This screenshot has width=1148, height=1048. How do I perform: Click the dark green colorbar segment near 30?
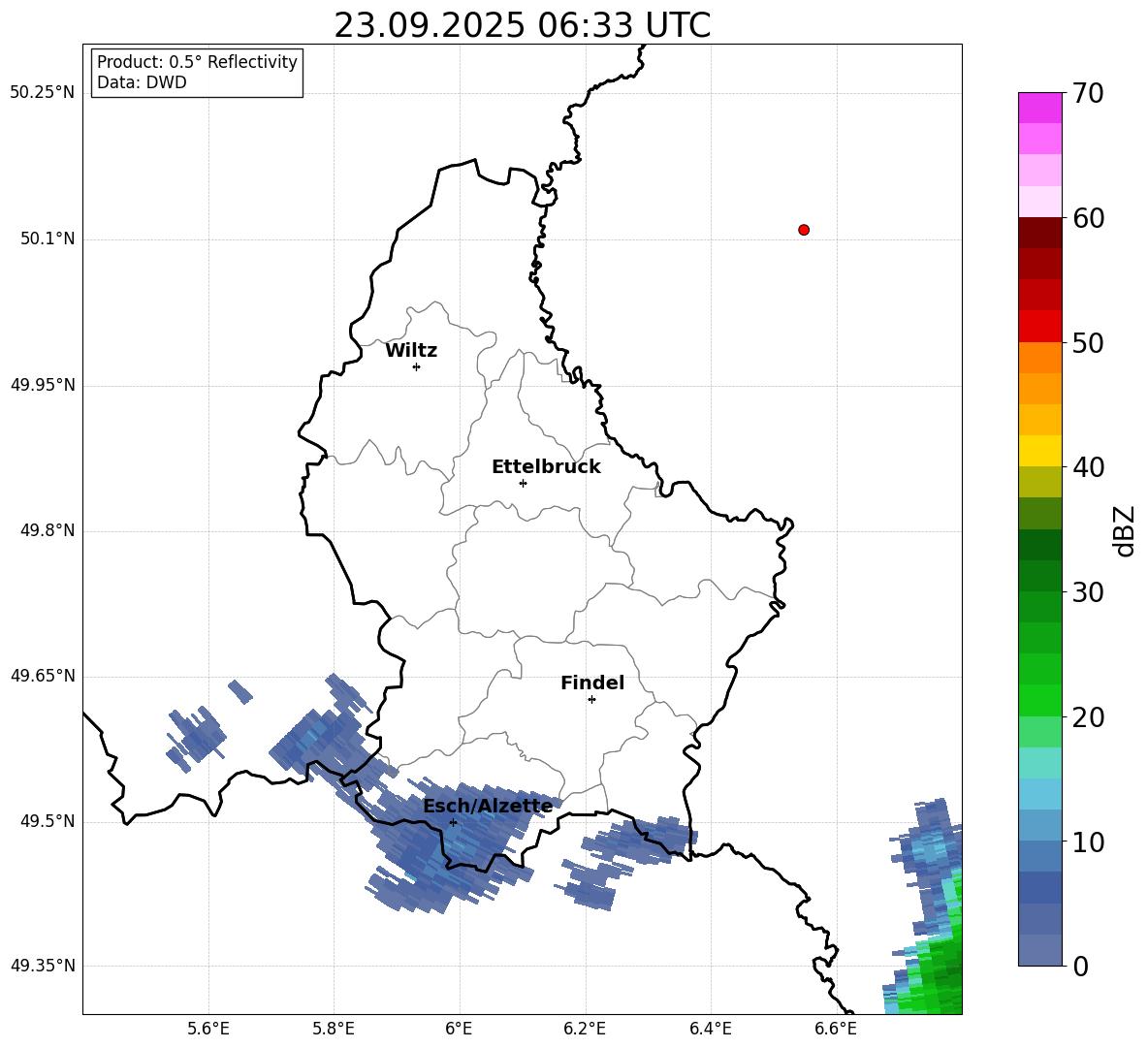(1039, 576)
